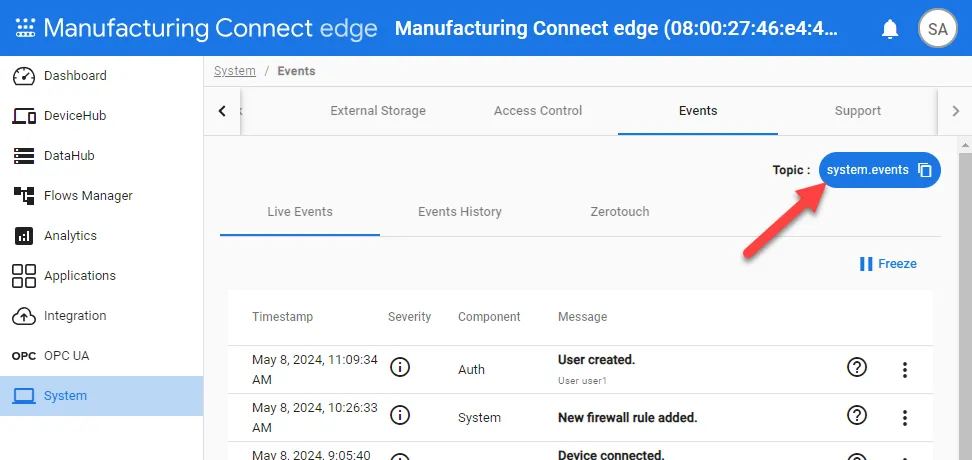Screen dimensions: 972x460
Task: Click the Dashboard gauge icon
Action: coord(24,76)
